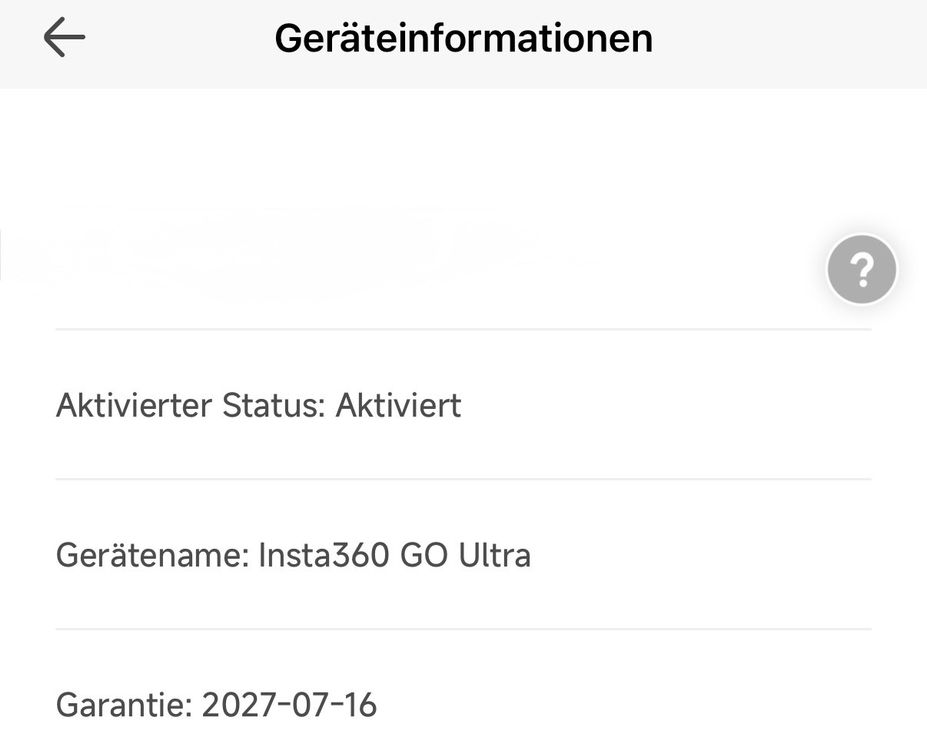The image size is (927, 750).
Task: Click the Gerätename label text
Action: click(153, 556)
